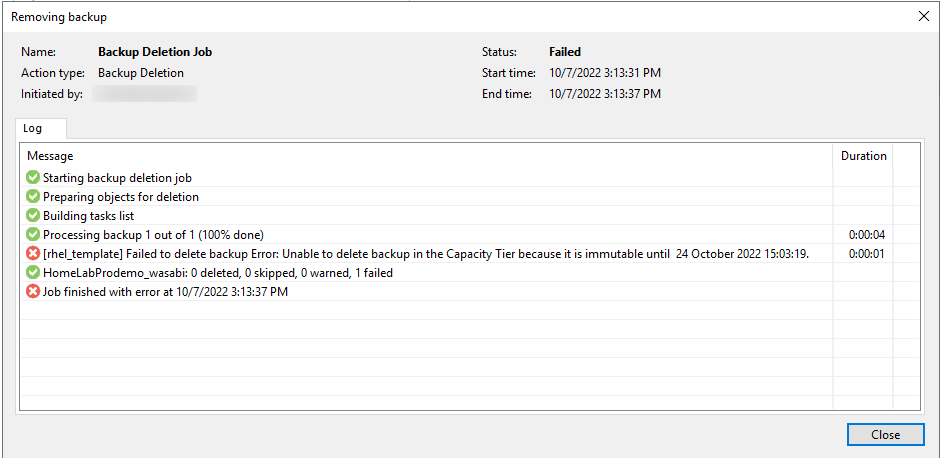The width and height of the screenshot is (940, 458).
Task: Click green check icon for Building tasks list
Action: pyautogui.click(x=33, y=216)
